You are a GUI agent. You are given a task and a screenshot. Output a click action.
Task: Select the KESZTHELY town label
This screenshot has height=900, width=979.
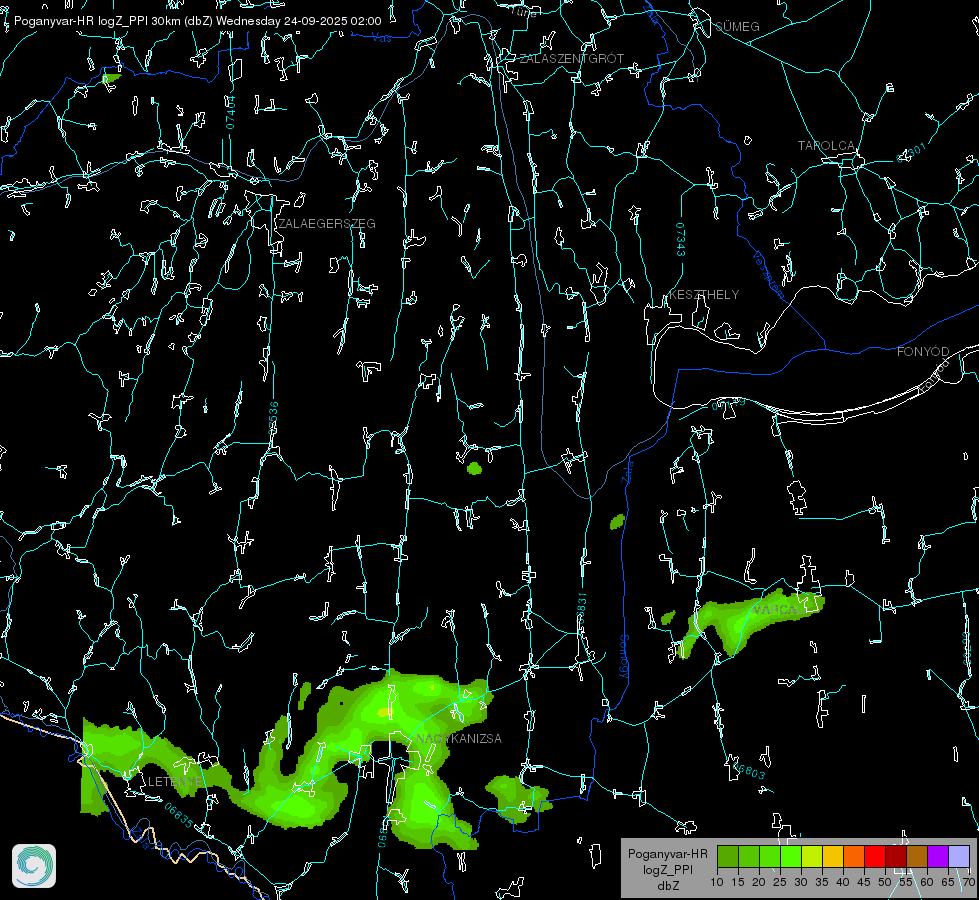coord(704,295)
